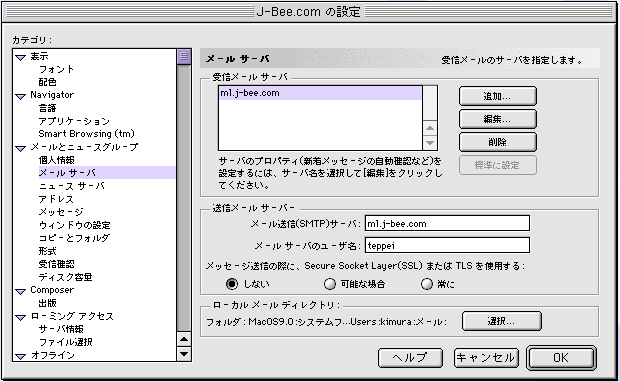Viewport: 620px width, 382px height.
Task: Select 形式 in category tree
Action: (47, 251)
